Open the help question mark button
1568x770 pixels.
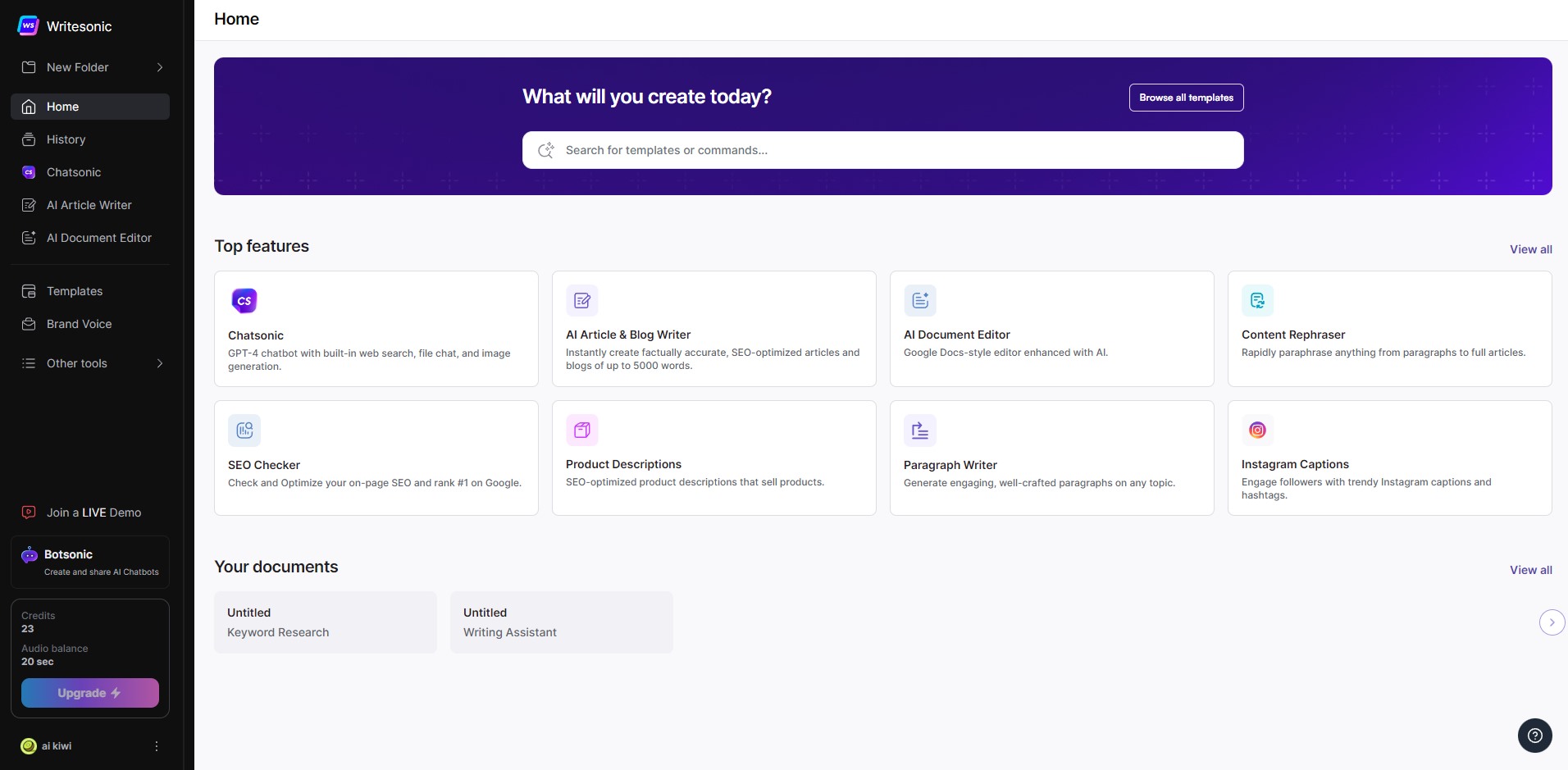[x=1535, y=736]
